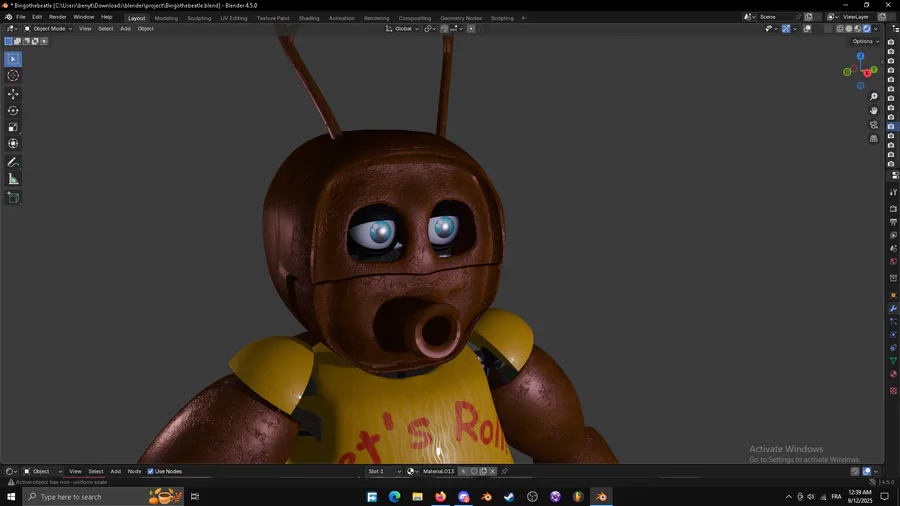This screenshot has width=900, height=506.
Task: Open Global transform orientation dropdown
Action: (403, 29)
